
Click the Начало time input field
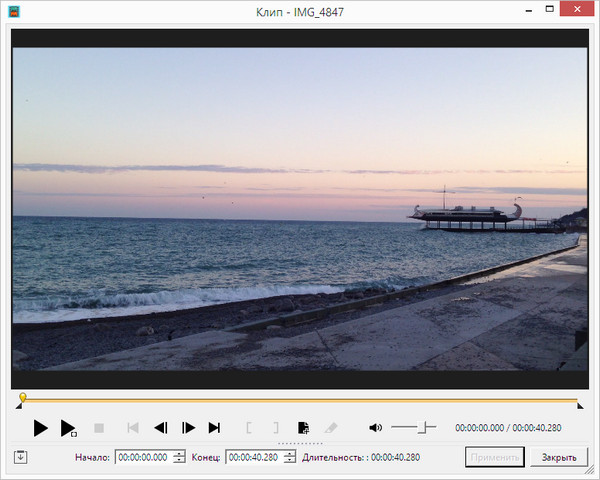143,458
